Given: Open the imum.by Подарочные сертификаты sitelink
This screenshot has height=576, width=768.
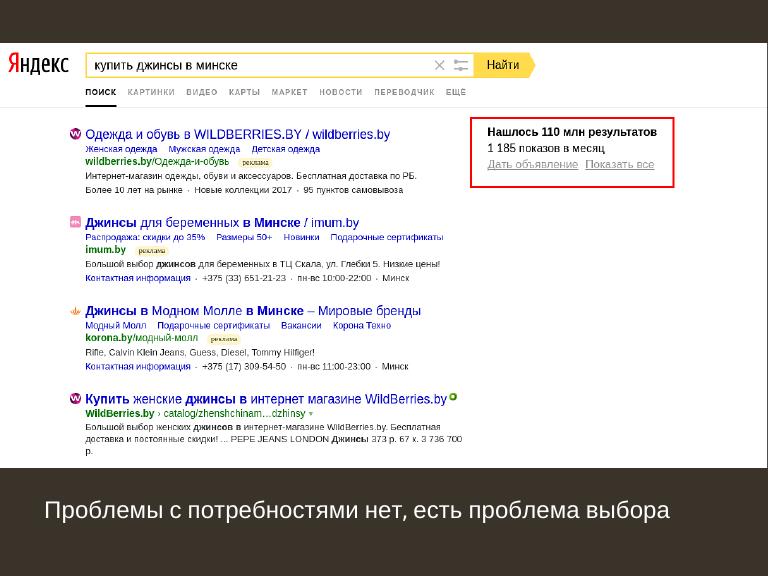Looking at the screenshot, I should [387, 237].
